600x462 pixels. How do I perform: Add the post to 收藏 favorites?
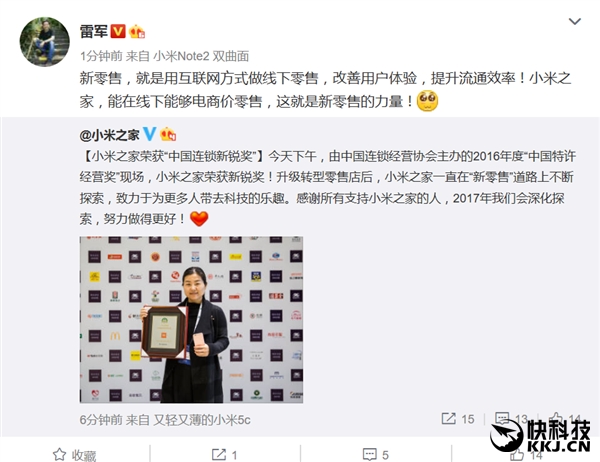(75, 455)
